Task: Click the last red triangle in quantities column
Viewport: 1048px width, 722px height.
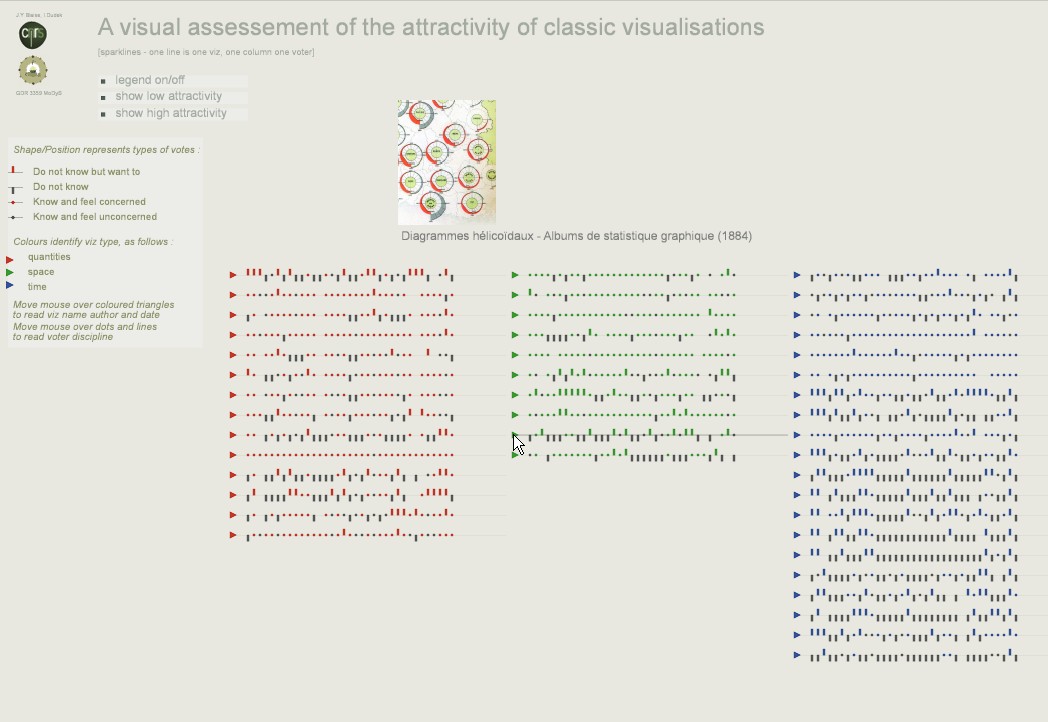Action: click(233, 535)
